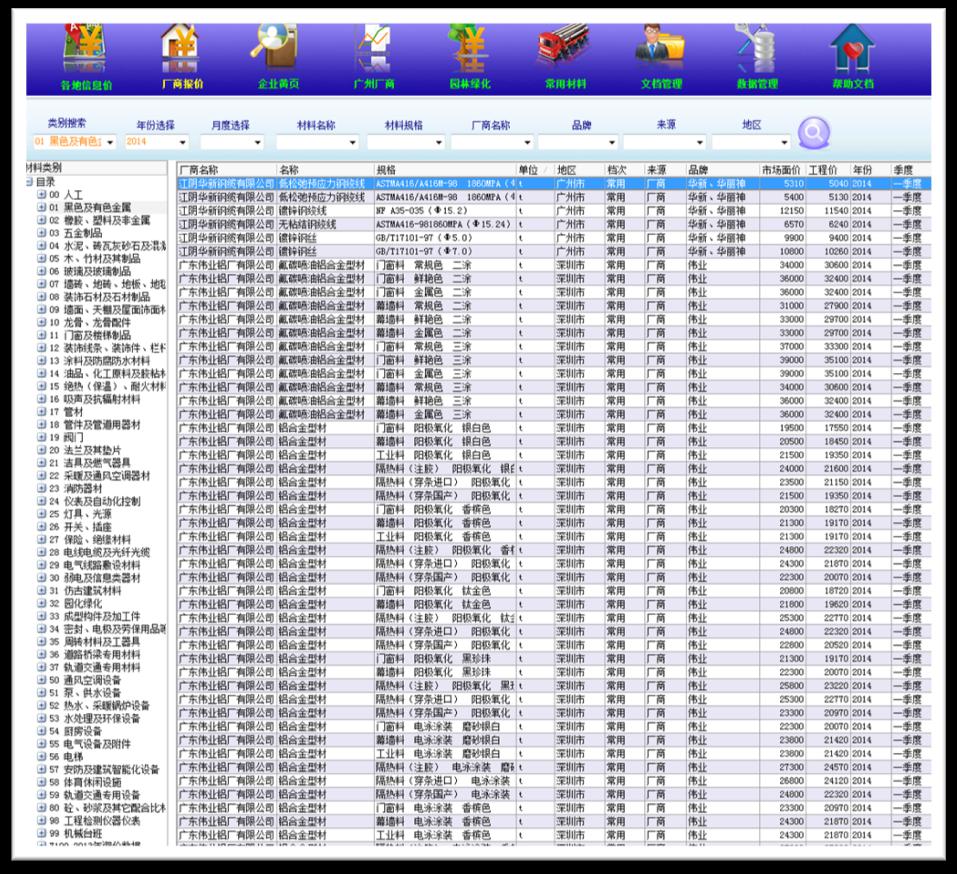
Task: Click the 常用材料 truck icon
Action: coord(563,48)
